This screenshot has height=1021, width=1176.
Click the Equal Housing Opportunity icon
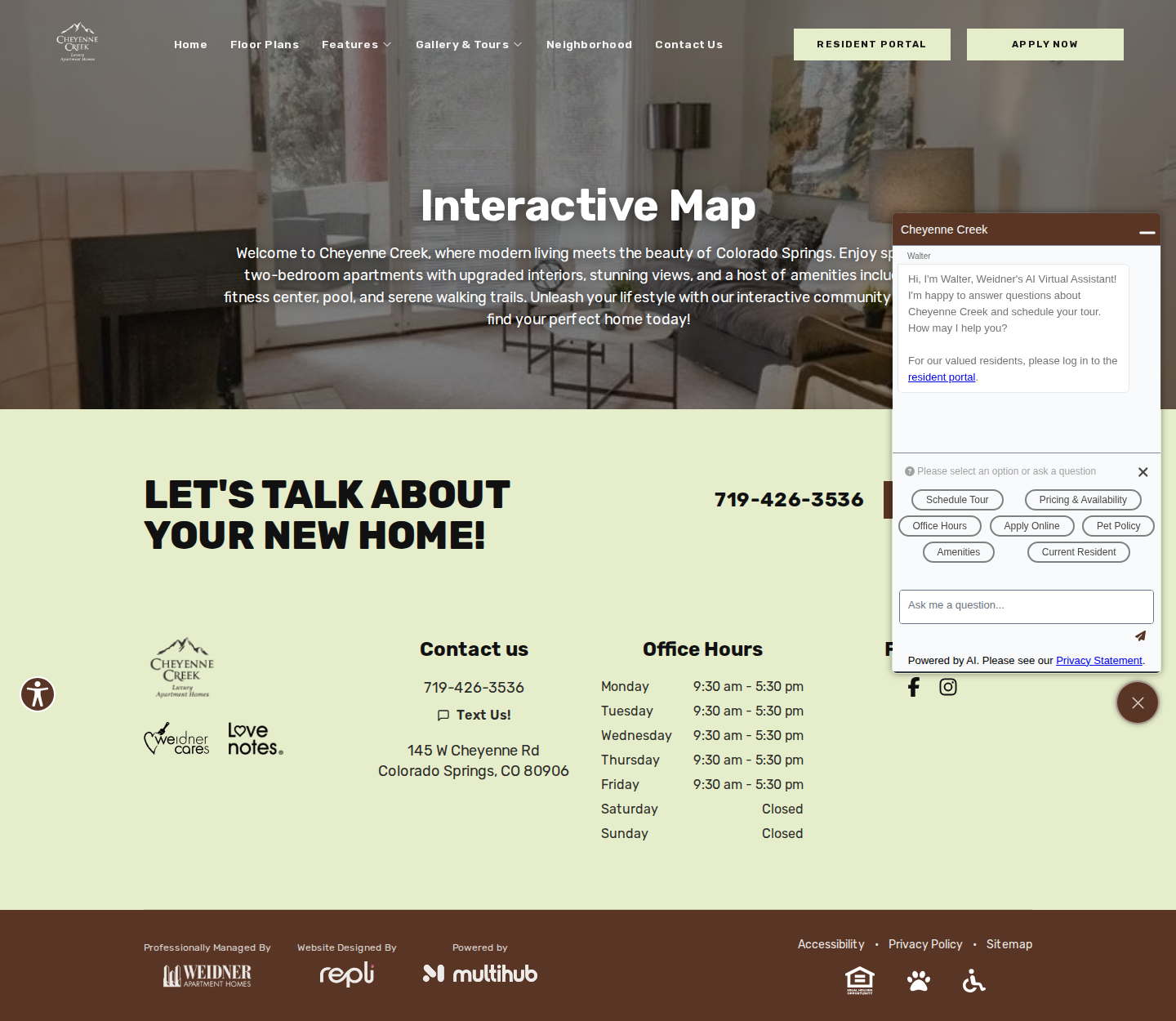[x=860, y=980]
